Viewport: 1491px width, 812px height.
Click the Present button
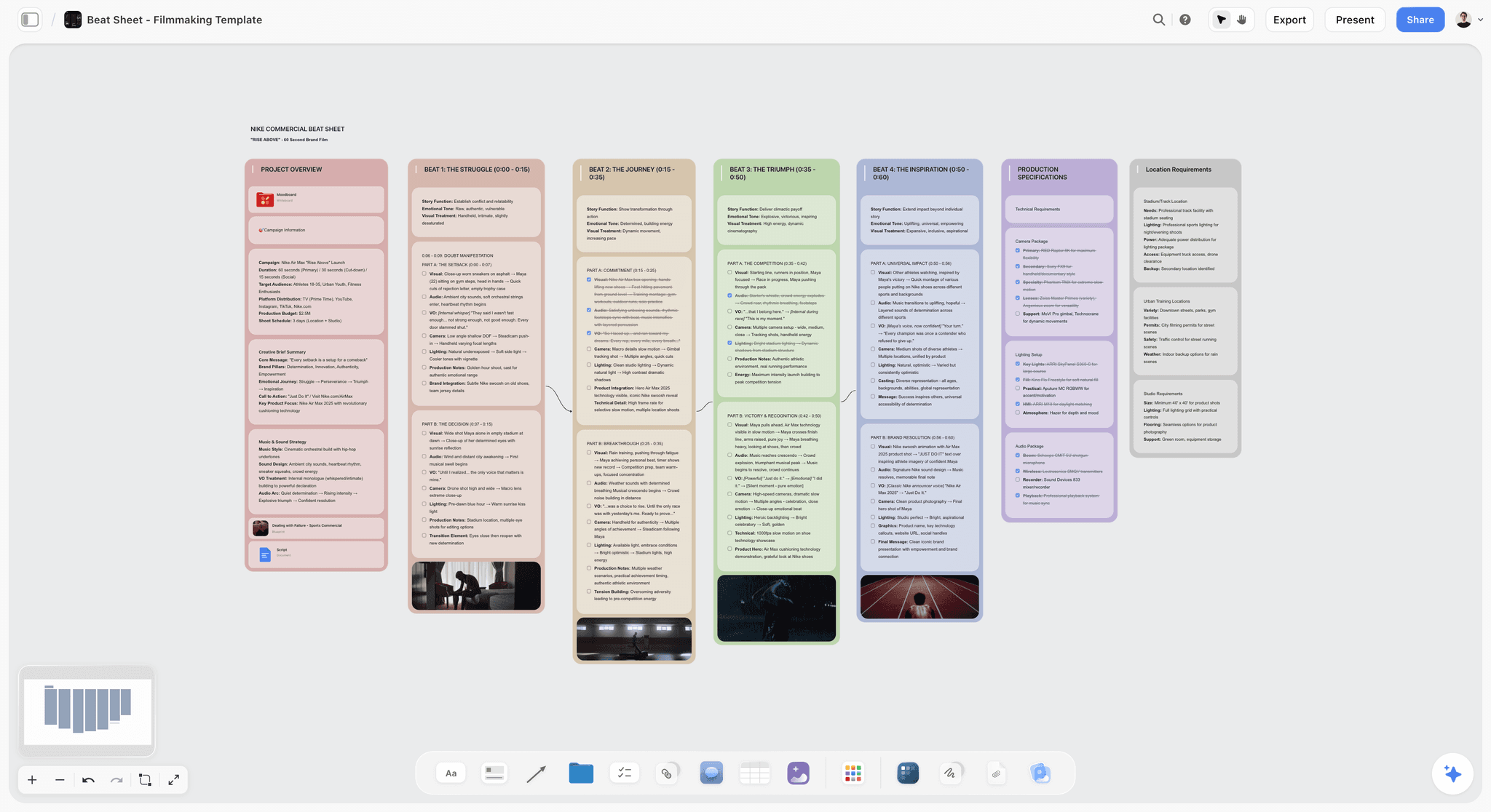pyautogui.click(x=1355, y=20)
